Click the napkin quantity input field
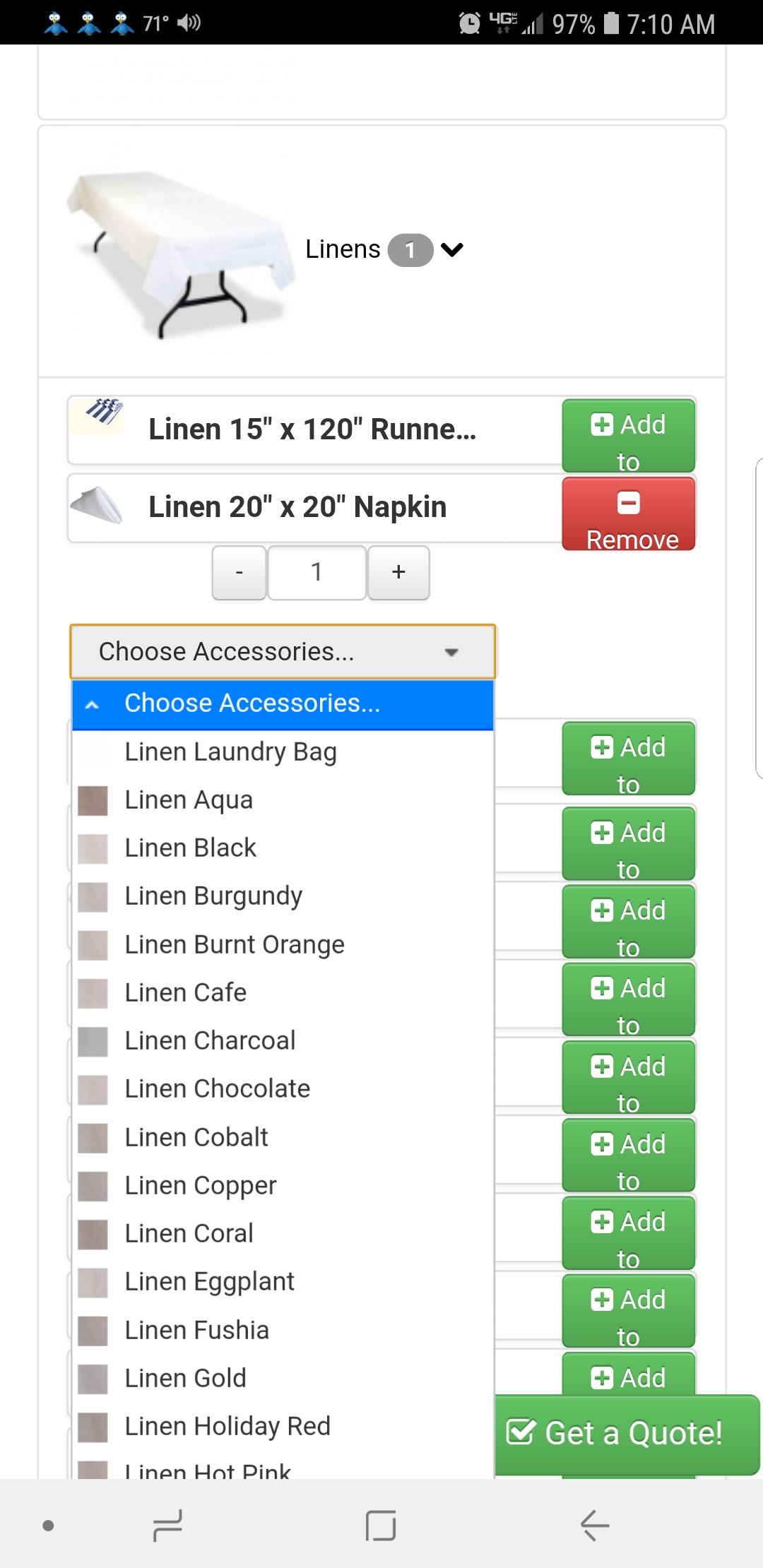Screen dimensions: 763x1568 point(317,573)
